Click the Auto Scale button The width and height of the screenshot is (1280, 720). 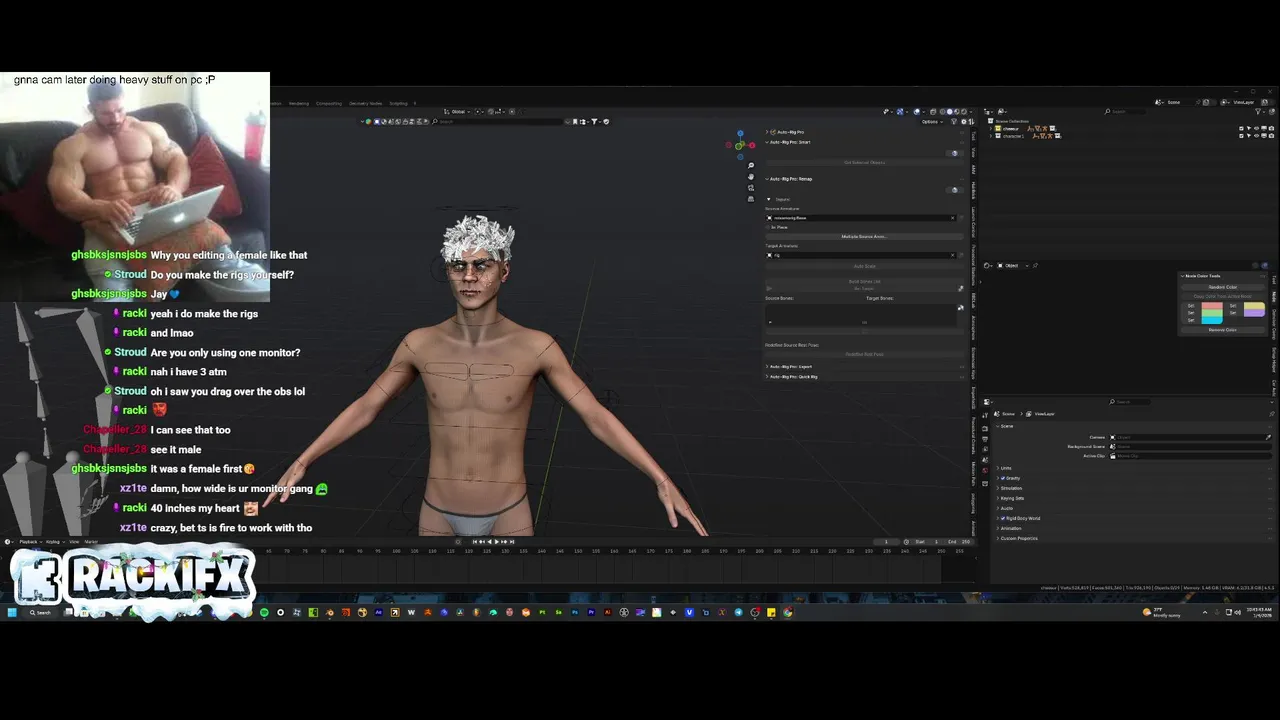click(x=865, y=266)
